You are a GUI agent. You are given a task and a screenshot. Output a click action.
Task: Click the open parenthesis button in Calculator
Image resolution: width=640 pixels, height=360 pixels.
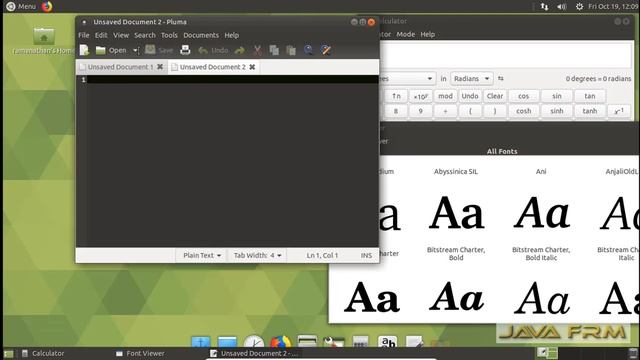point(470,111)
